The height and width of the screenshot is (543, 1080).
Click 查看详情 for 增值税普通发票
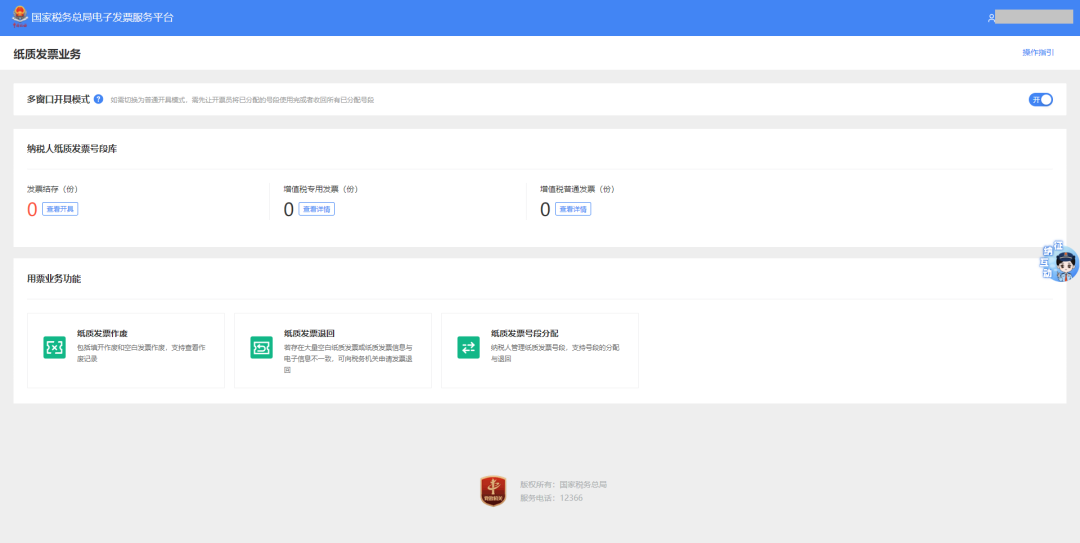click(x=573, y=209)
